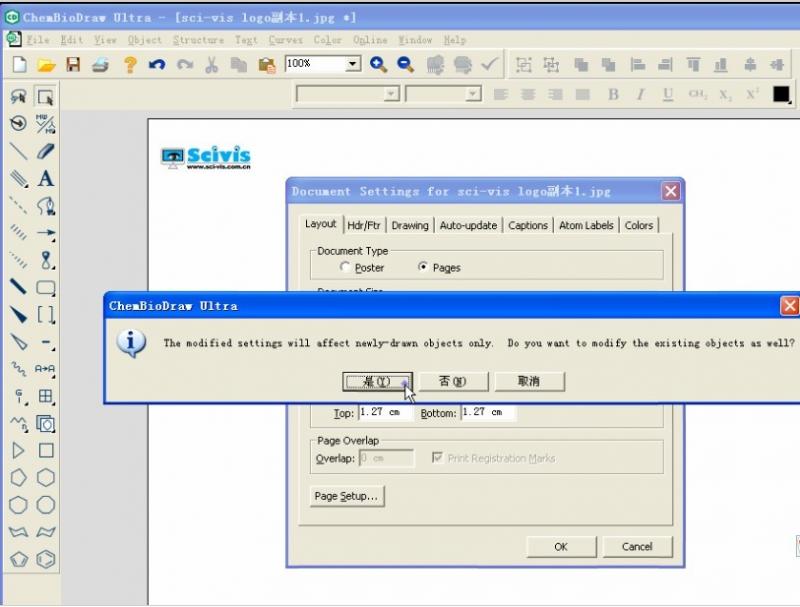Click the Undo arrow icon
Image resolution: width=800 pixels, height=607 pixels.
pos(157,65)
